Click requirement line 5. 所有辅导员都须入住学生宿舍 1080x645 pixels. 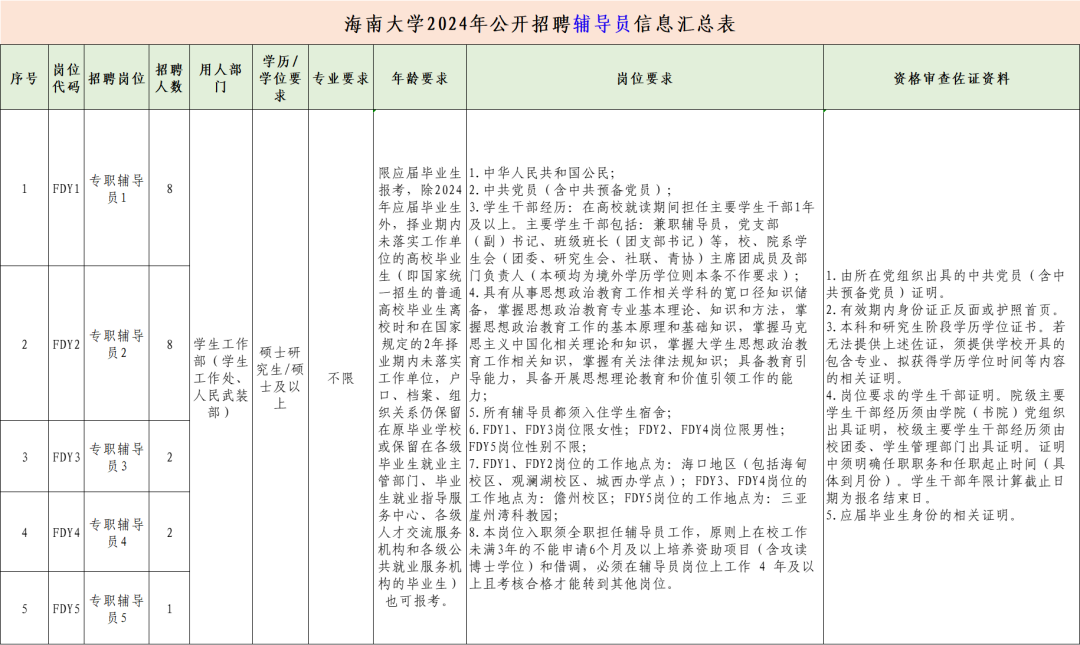click(x=571, y=412)
